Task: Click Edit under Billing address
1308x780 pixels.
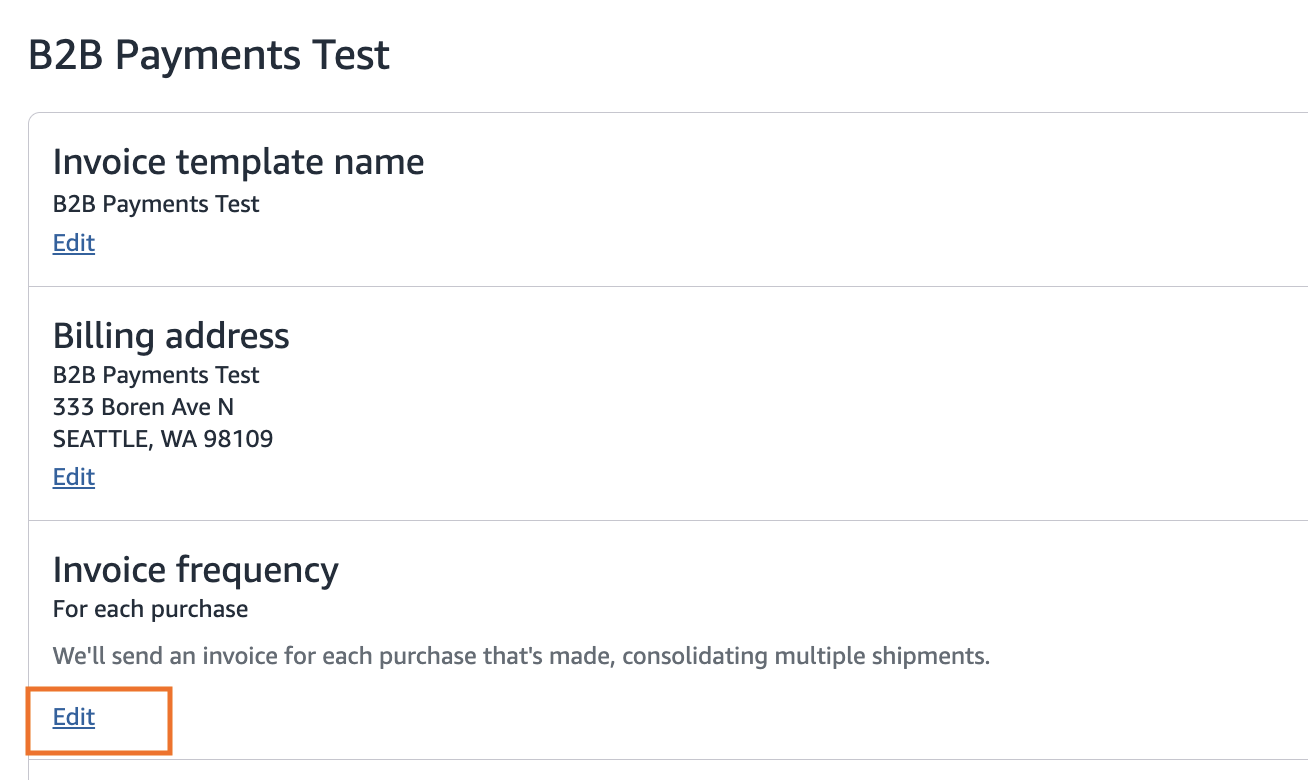Action: [x=73, y=477]
